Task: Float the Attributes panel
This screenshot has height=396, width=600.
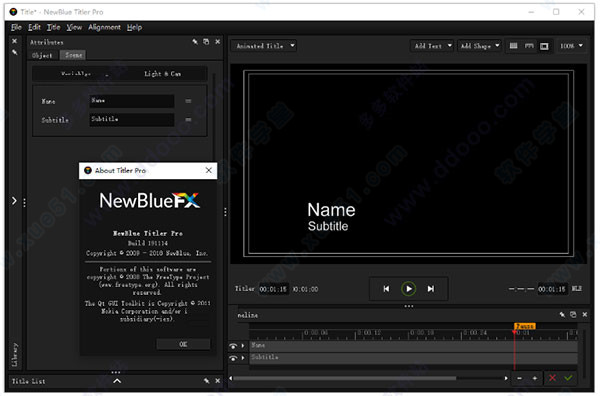Action: point(206,41)
